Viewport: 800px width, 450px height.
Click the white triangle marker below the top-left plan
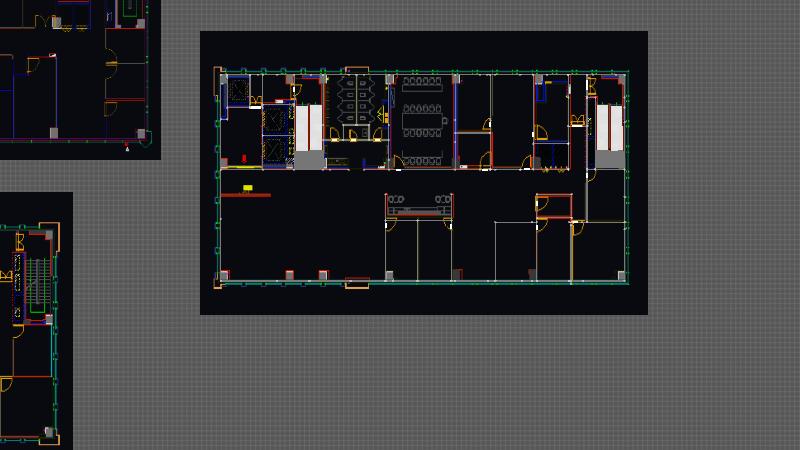pyautogui.click(x=127, y=149)
